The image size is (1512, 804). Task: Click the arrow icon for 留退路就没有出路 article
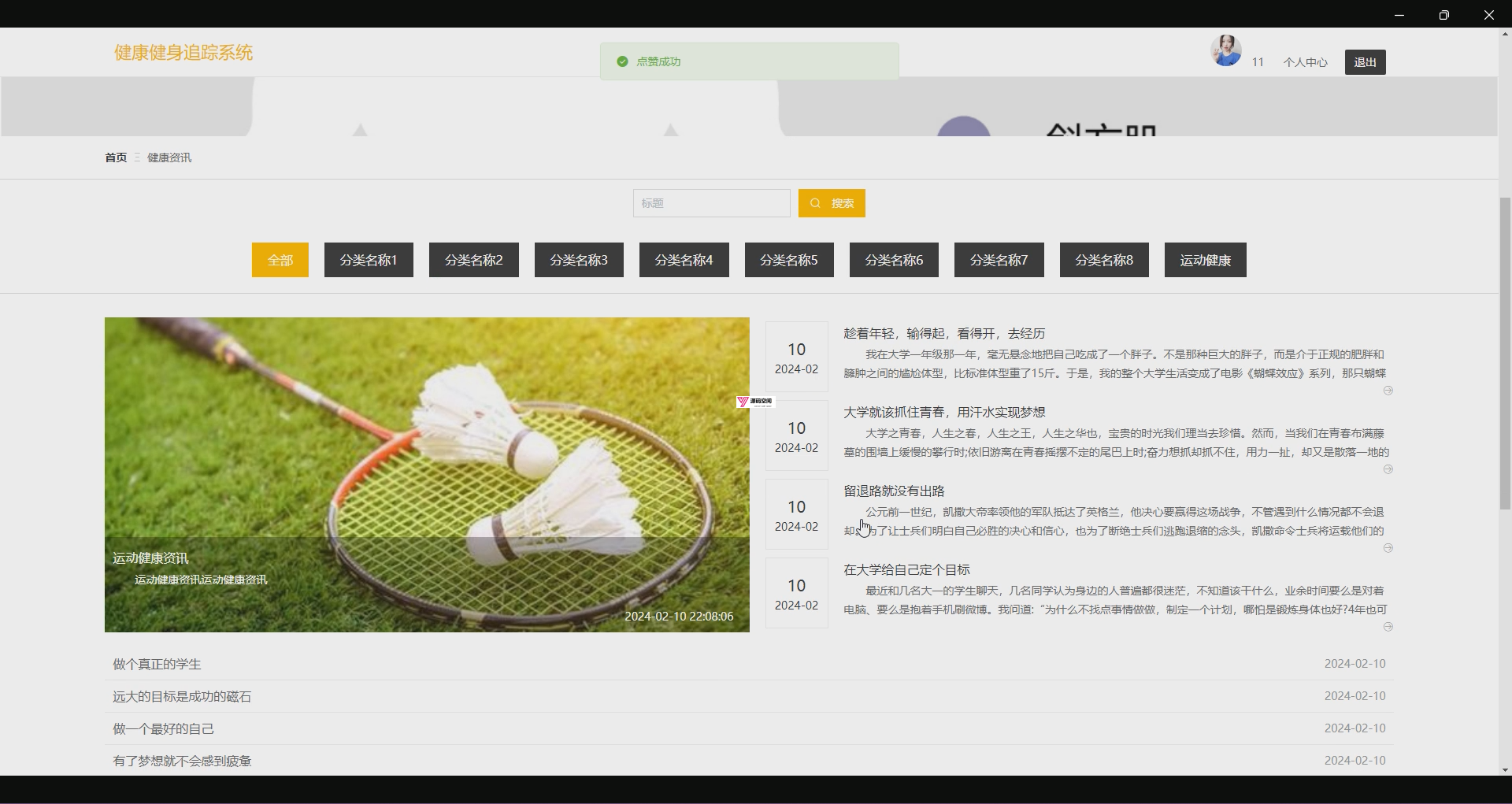[x=1388, y=548]
